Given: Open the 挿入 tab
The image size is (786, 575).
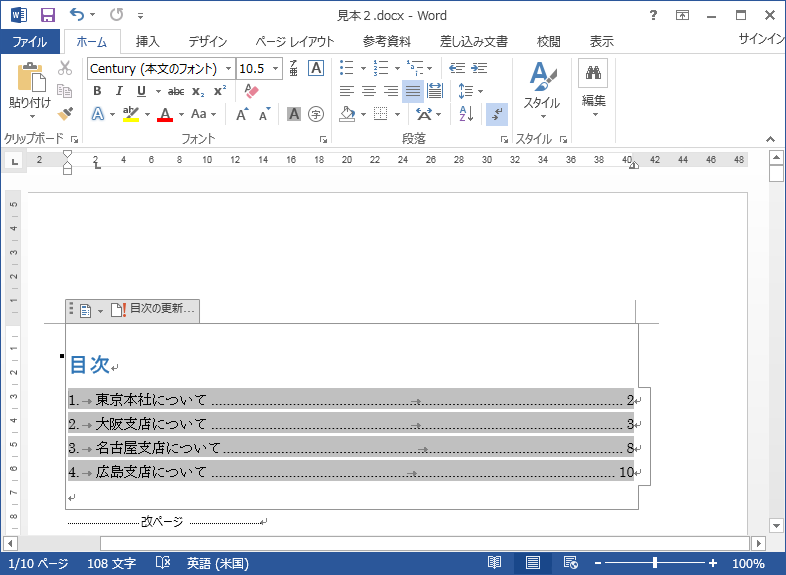Looking at the screenshot, I should click(147, 41).
